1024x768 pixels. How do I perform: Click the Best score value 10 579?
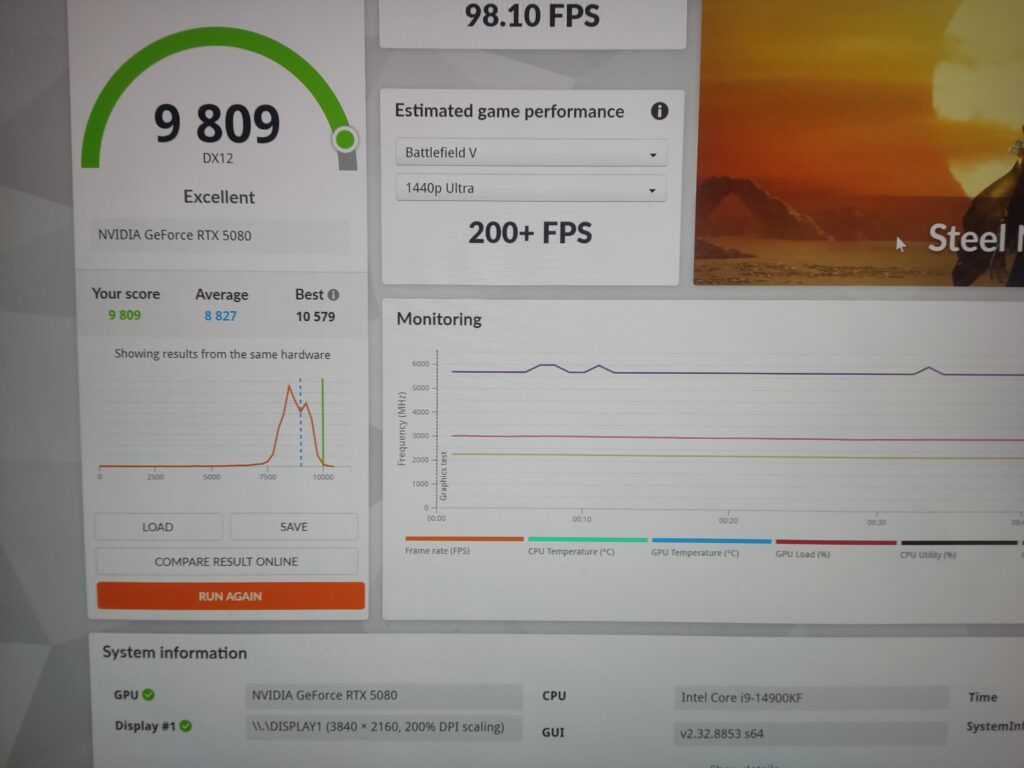[x=315, y=317]
